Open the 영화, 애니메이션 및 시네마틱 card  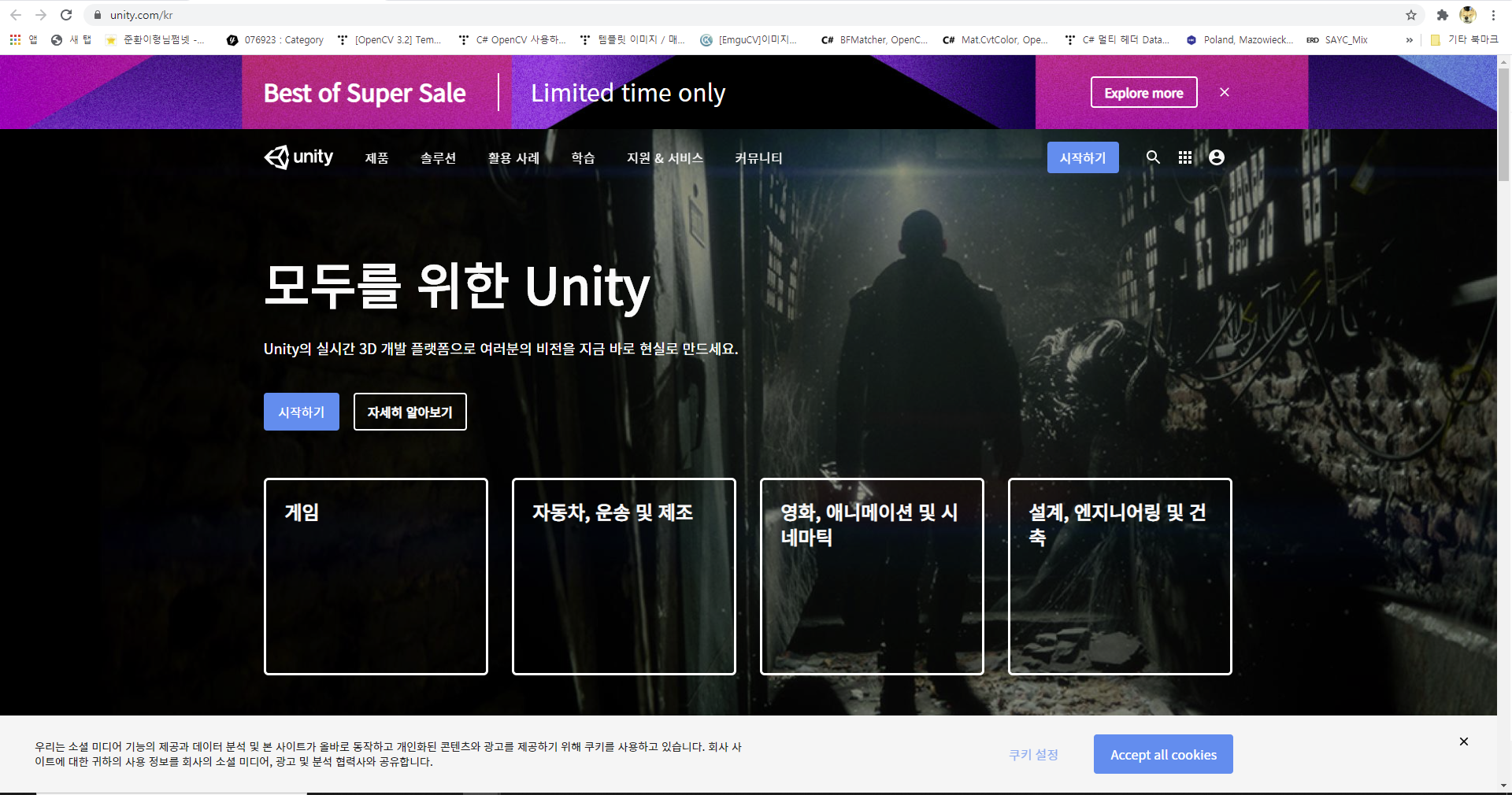872,576
